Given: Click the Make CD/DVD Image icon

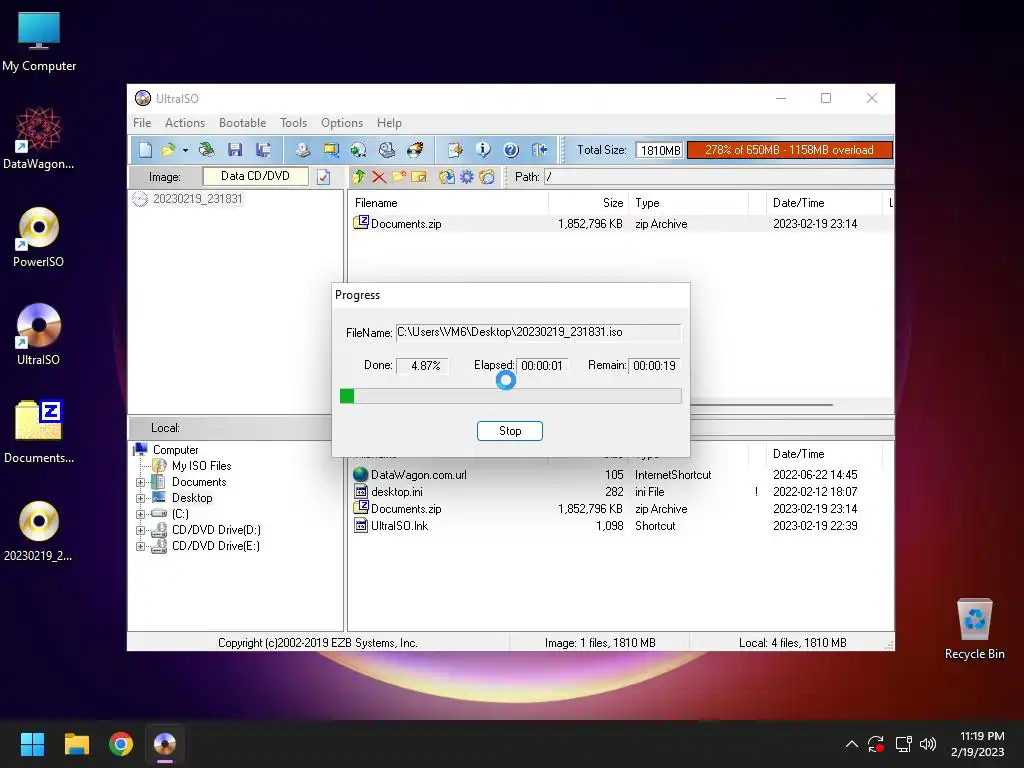Looking at the screenshot, I should [x=302, y=150].
